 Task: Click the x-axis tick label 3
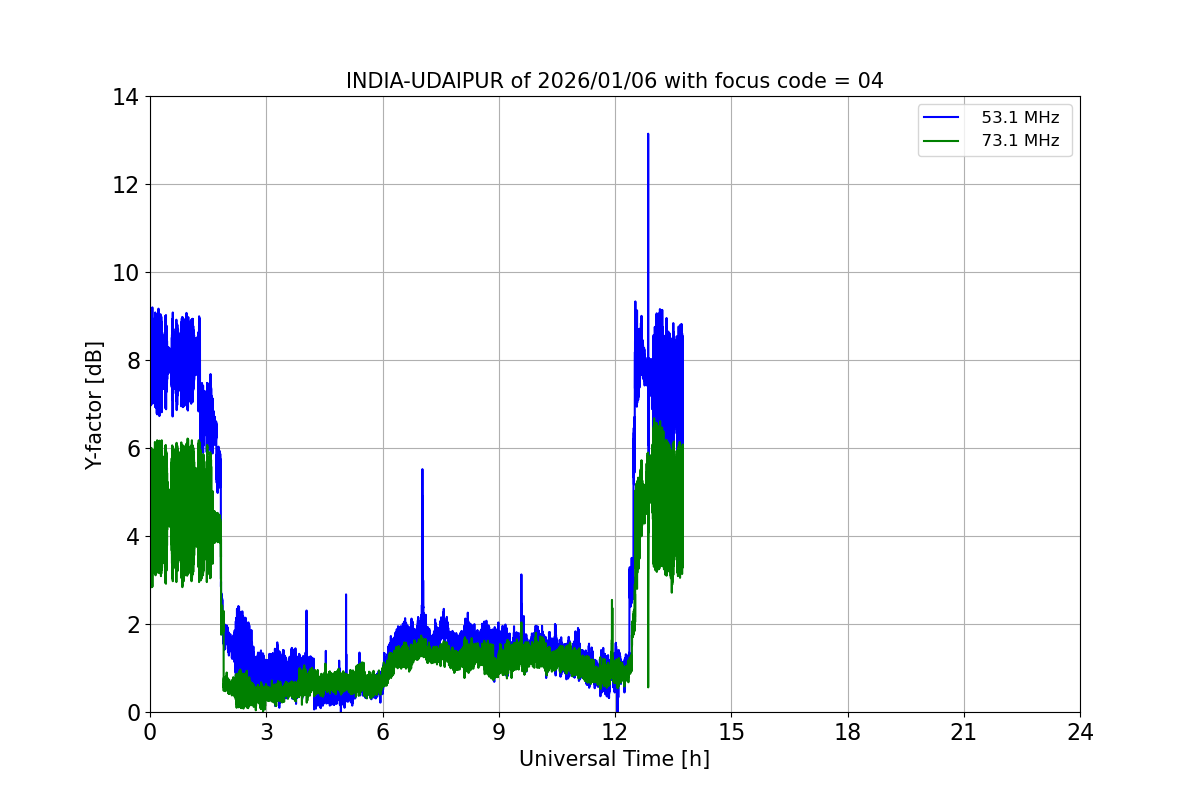pos(266,733)
